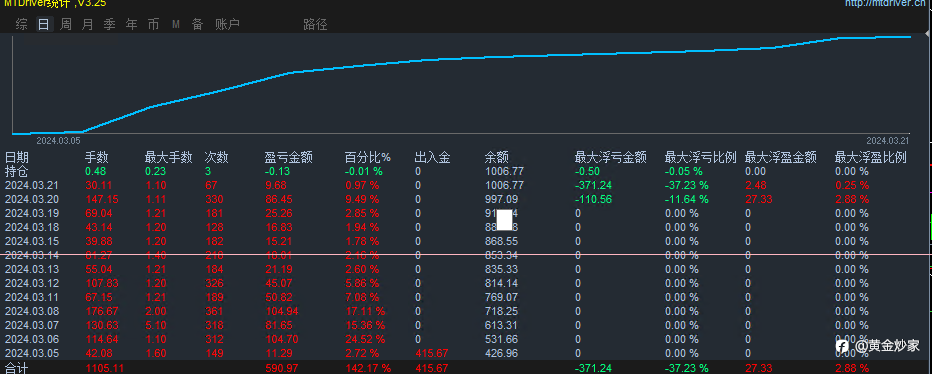Click the 路径 path button
The height and width of the screenshot is (374, 932).
pyautogui.click(x=315, y=24)
